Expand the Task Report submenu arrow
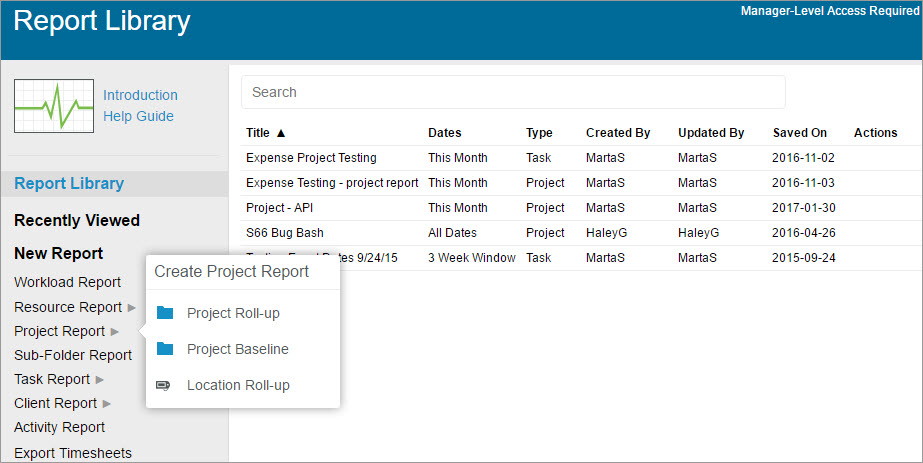Screen dimensions: 923x463 (x=99, y=380)
